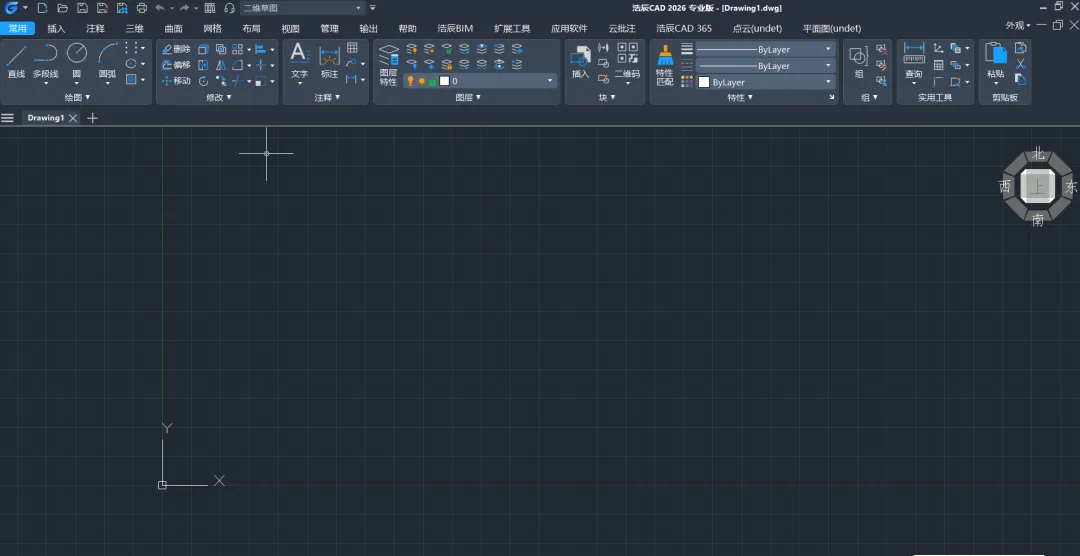
Task: Open the lineweight ByLayer dropdown
Action: (765, 50)
